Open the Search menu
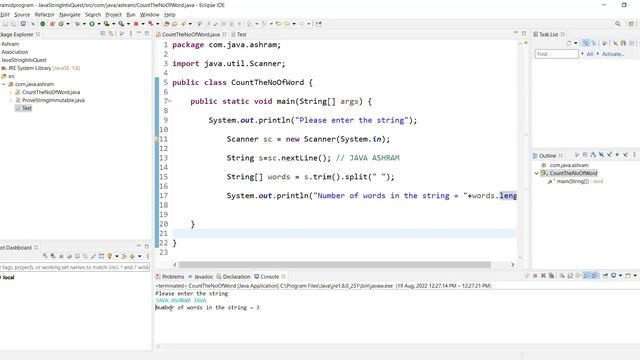The height and width of the screenshot is (360, 640). coord(93,14)
